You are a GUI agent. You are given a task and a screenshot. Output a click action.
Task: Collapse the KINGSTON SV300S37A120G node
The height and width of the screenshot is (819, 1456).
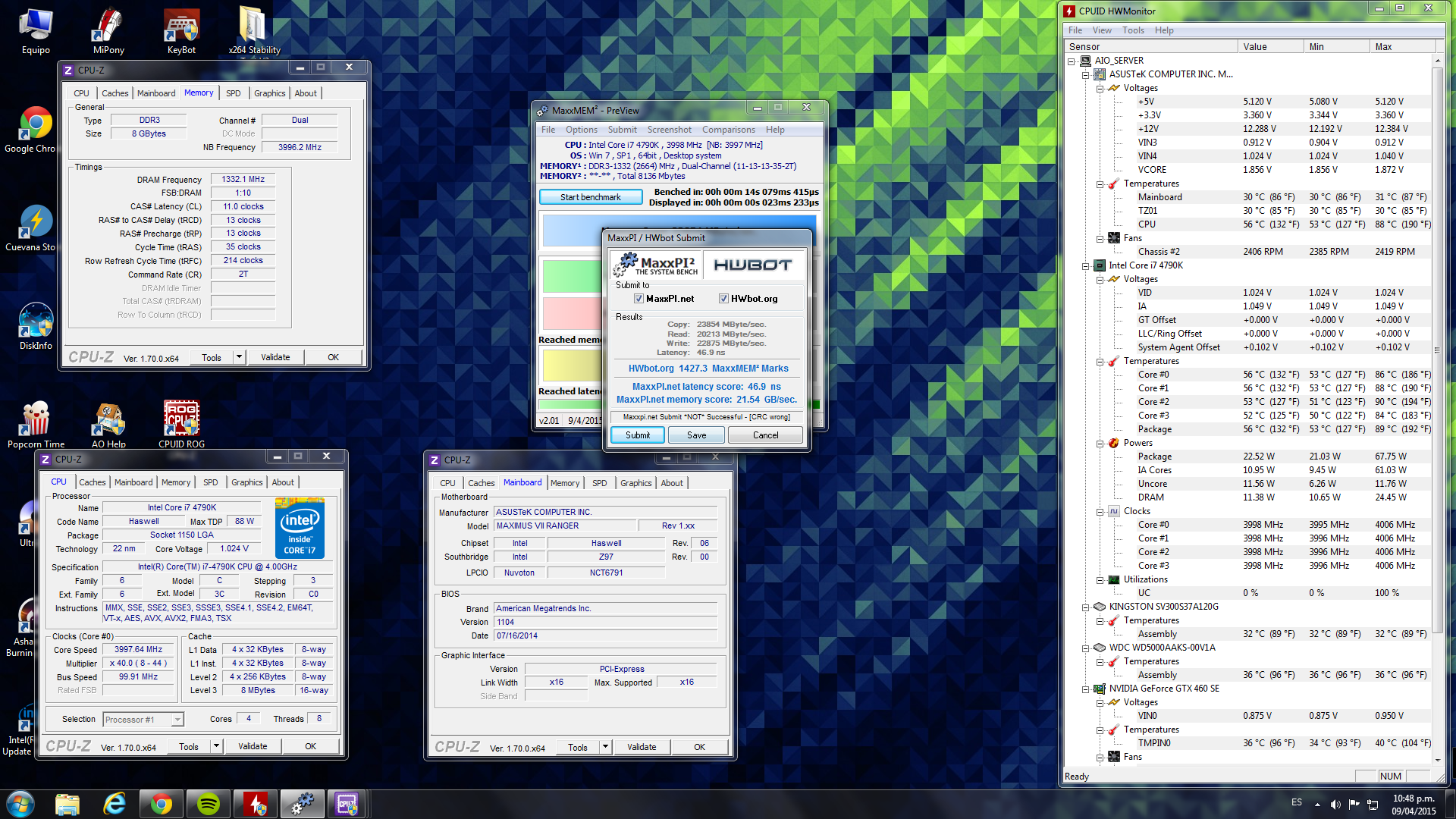[1085, 607]
